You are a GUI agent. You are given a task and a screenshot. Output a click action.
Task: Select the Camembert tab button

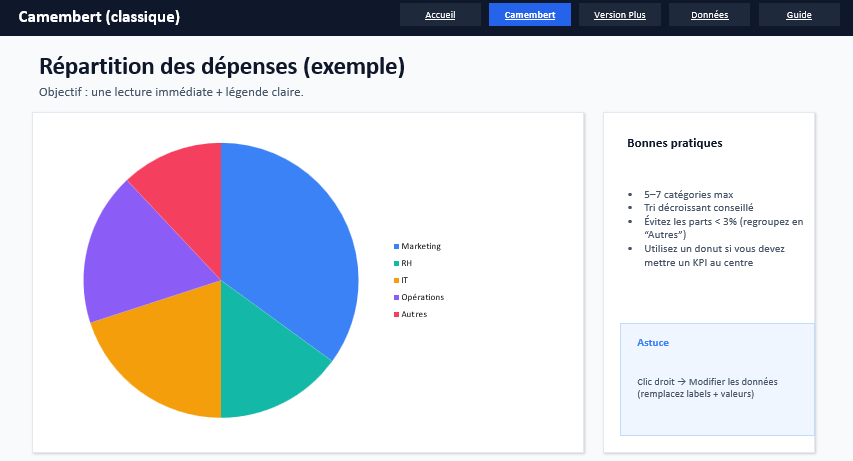530,15
